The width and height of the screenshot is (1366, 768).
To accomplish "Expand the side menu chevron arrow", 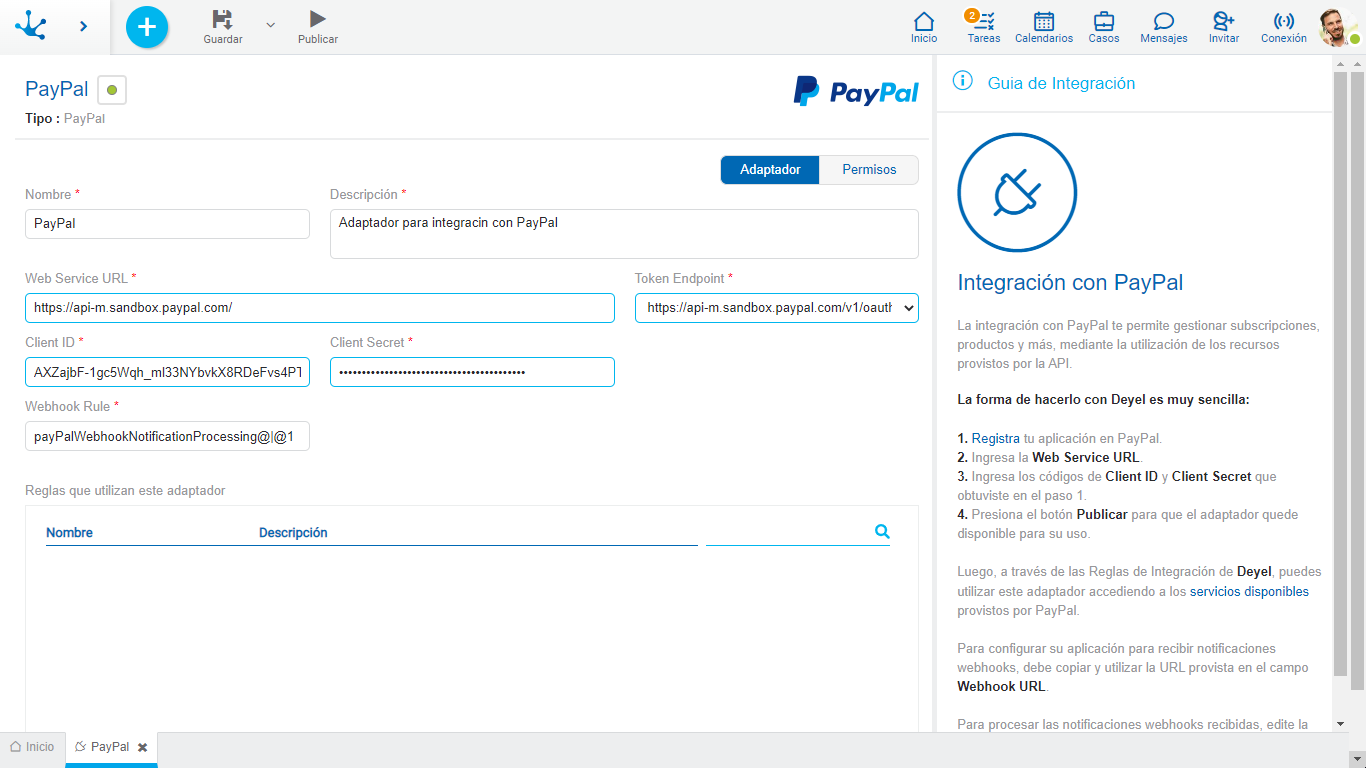I will click(84, 26).
